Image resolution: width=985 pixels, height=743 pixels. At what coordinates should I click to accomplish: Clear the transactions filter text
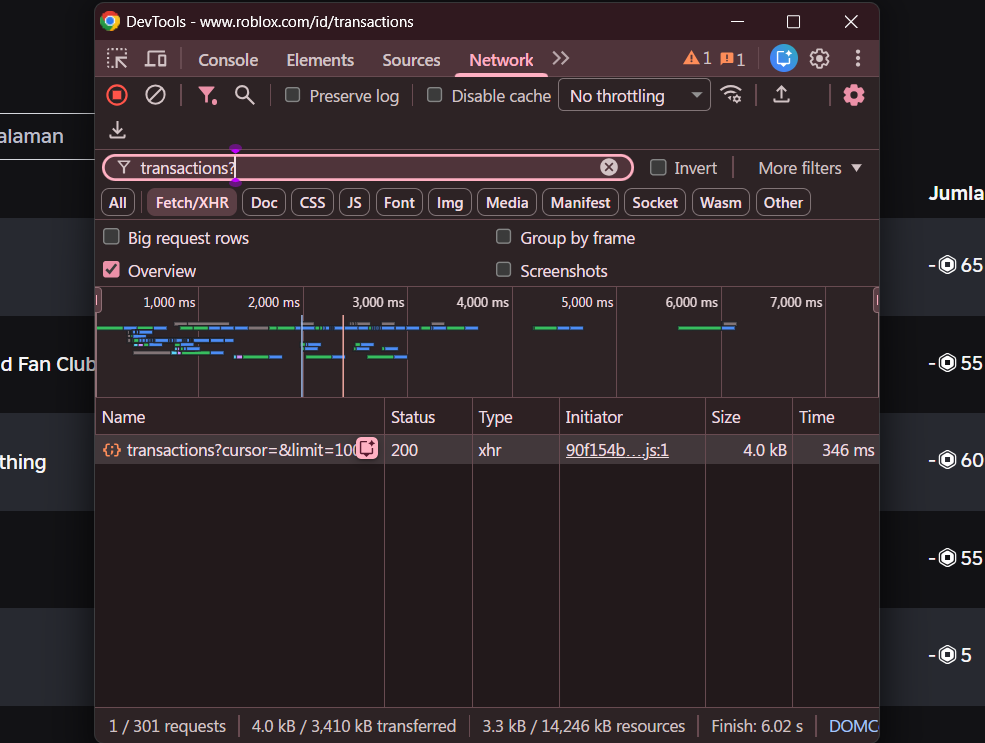point(609,167)
